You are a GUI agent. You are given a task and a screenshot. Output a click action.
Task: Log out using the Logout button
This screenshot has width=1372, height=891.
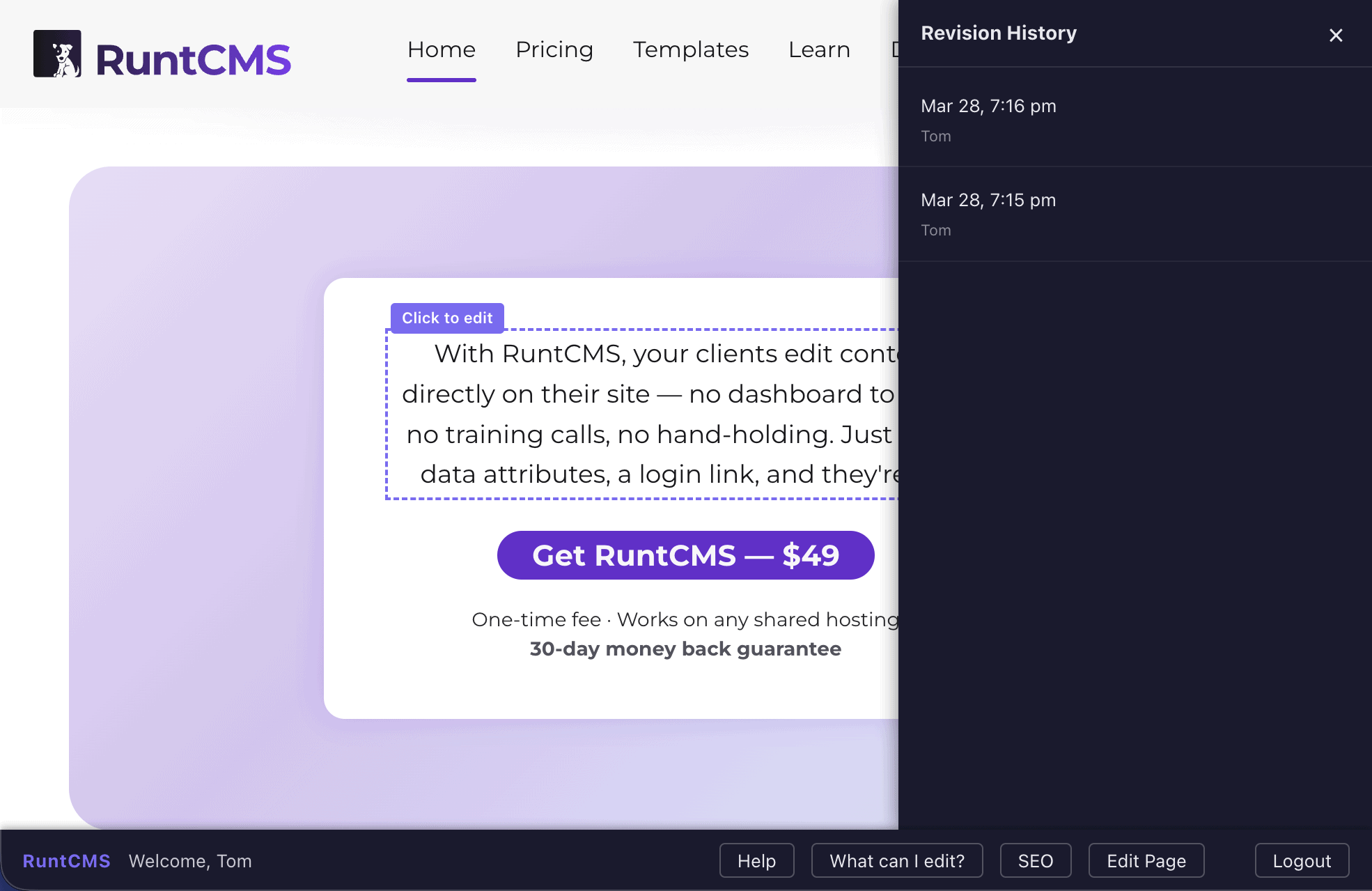(x=1301, y=861)
